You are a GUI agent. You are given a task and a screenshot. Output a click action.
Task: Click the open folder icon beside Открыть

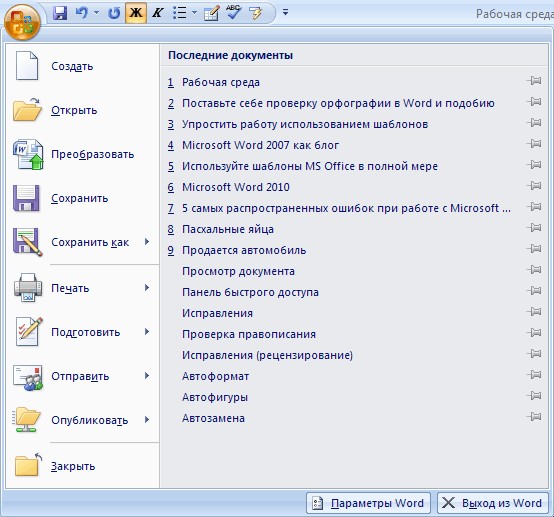28,110
